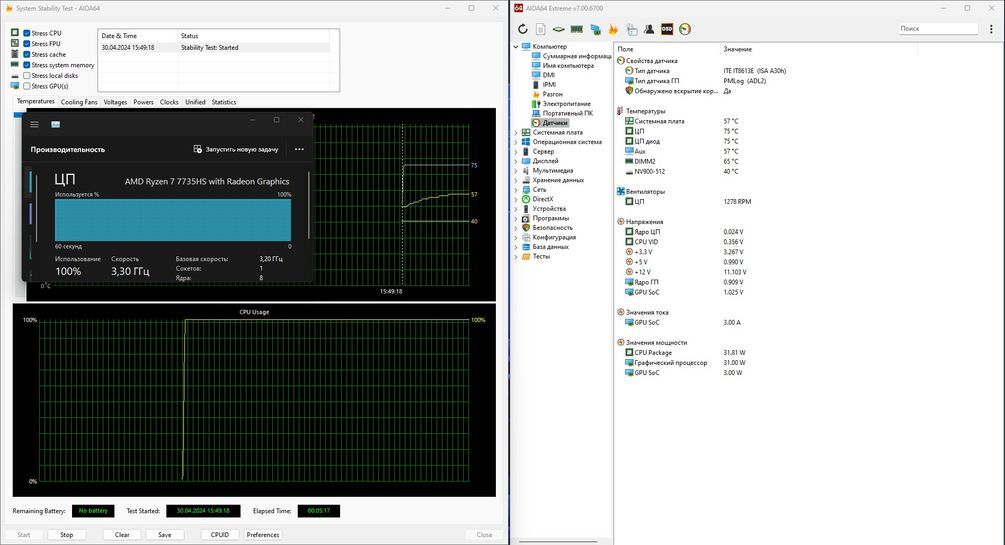1005x545 pixels.
Task: Click the green chip icon in AIDA64 toolbar
Action: [x=558, y=29]
